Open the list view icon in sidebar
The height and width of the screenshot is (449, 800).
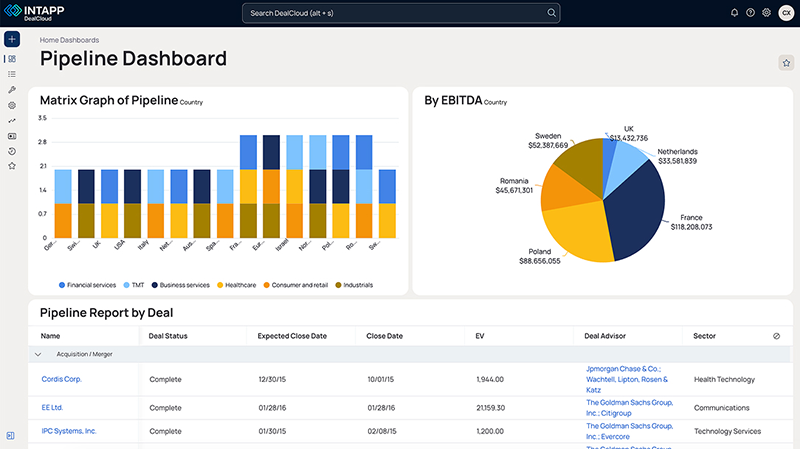tap(12, 74)
